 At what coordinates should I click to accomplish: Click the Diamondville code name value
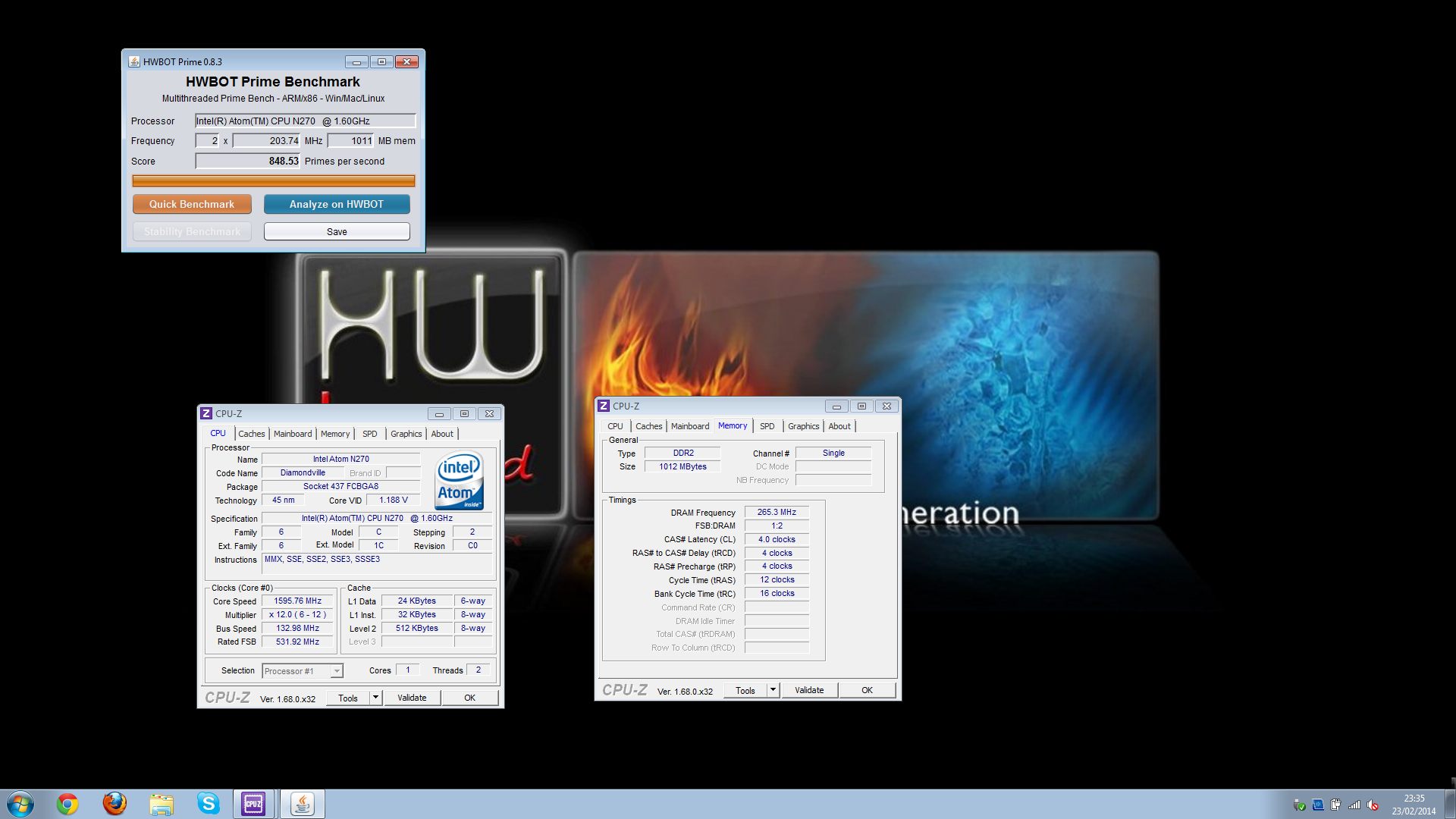click(303, 472)
